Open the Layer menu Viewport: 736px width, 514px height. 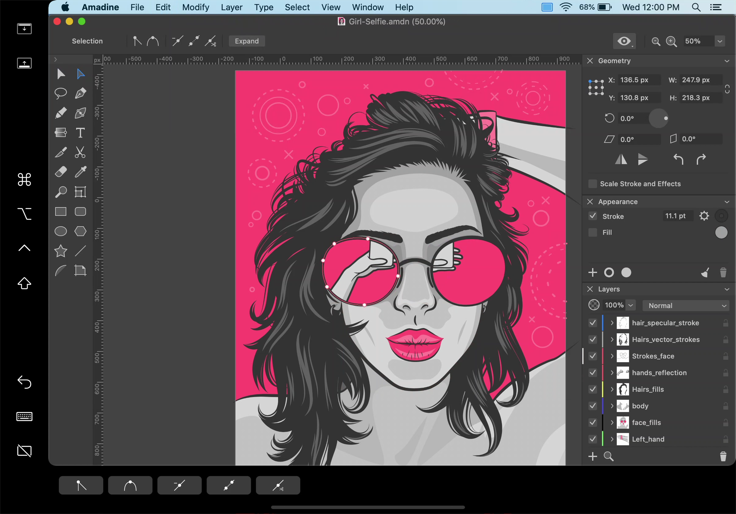231,7
